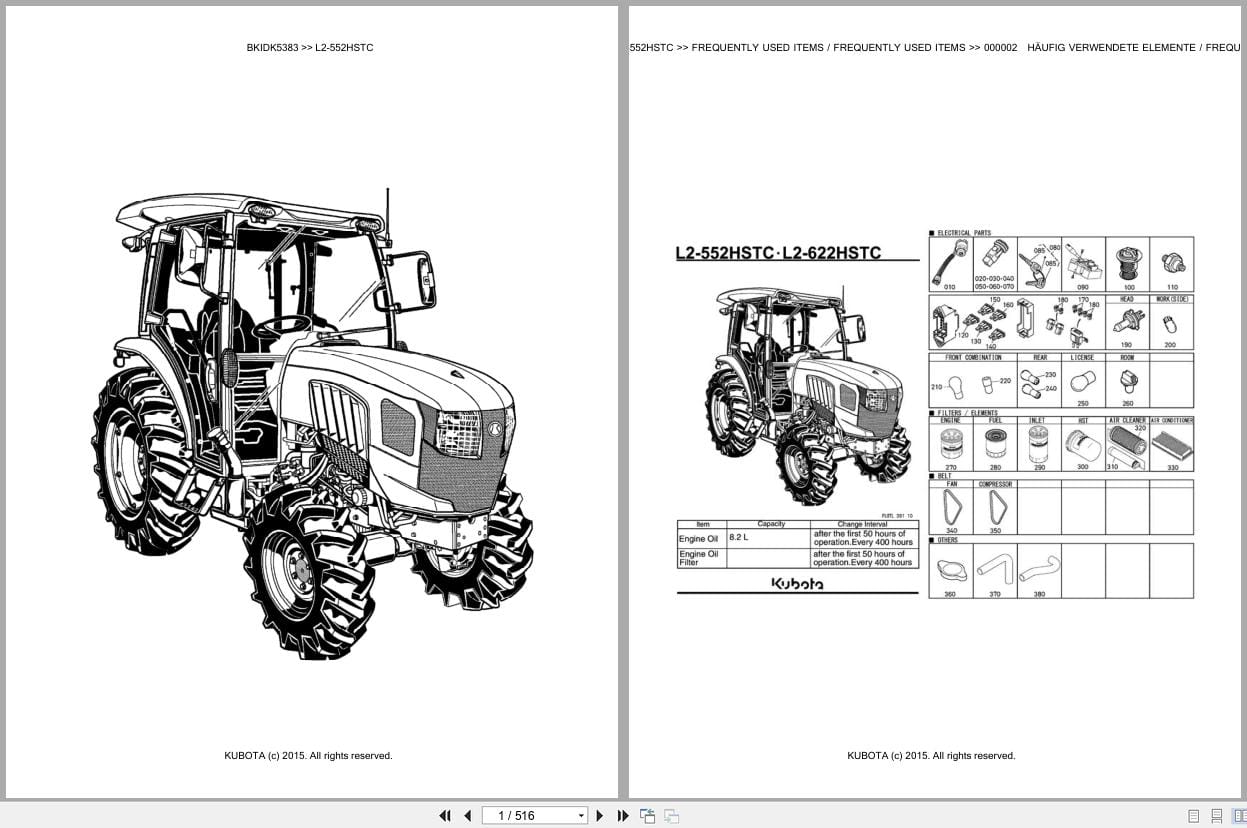Switch to continuous page layout
The width and height of the screenshot is (1247, 828).
(x=1217, y=816)
